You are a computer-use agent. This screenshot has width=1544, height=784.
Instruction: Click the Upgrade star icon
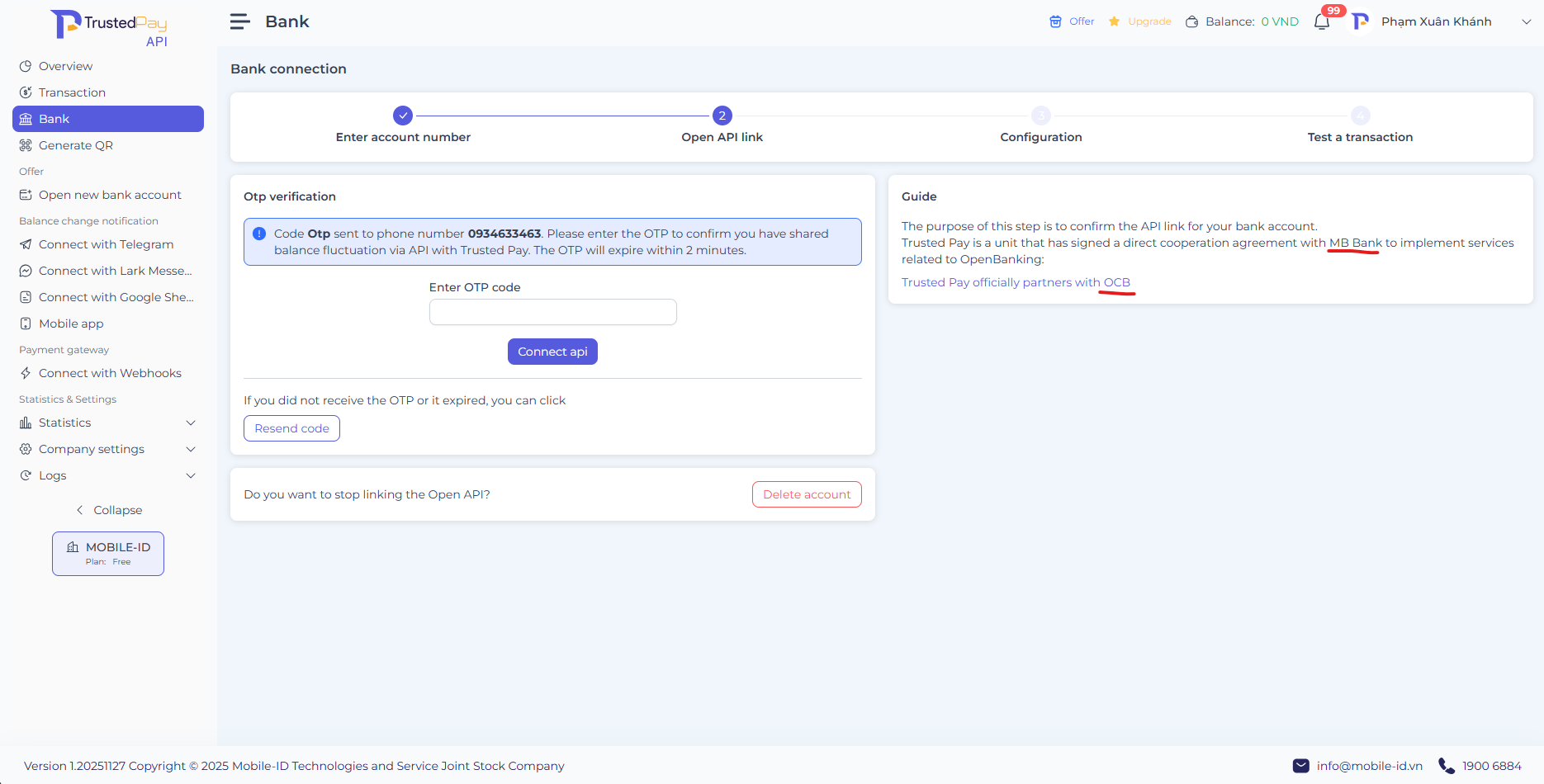1114,21
